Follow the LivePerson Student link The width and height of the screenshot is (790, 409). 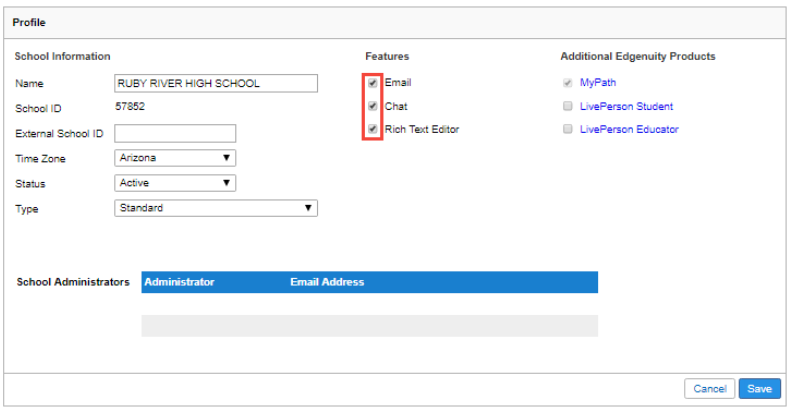point(626,106)
